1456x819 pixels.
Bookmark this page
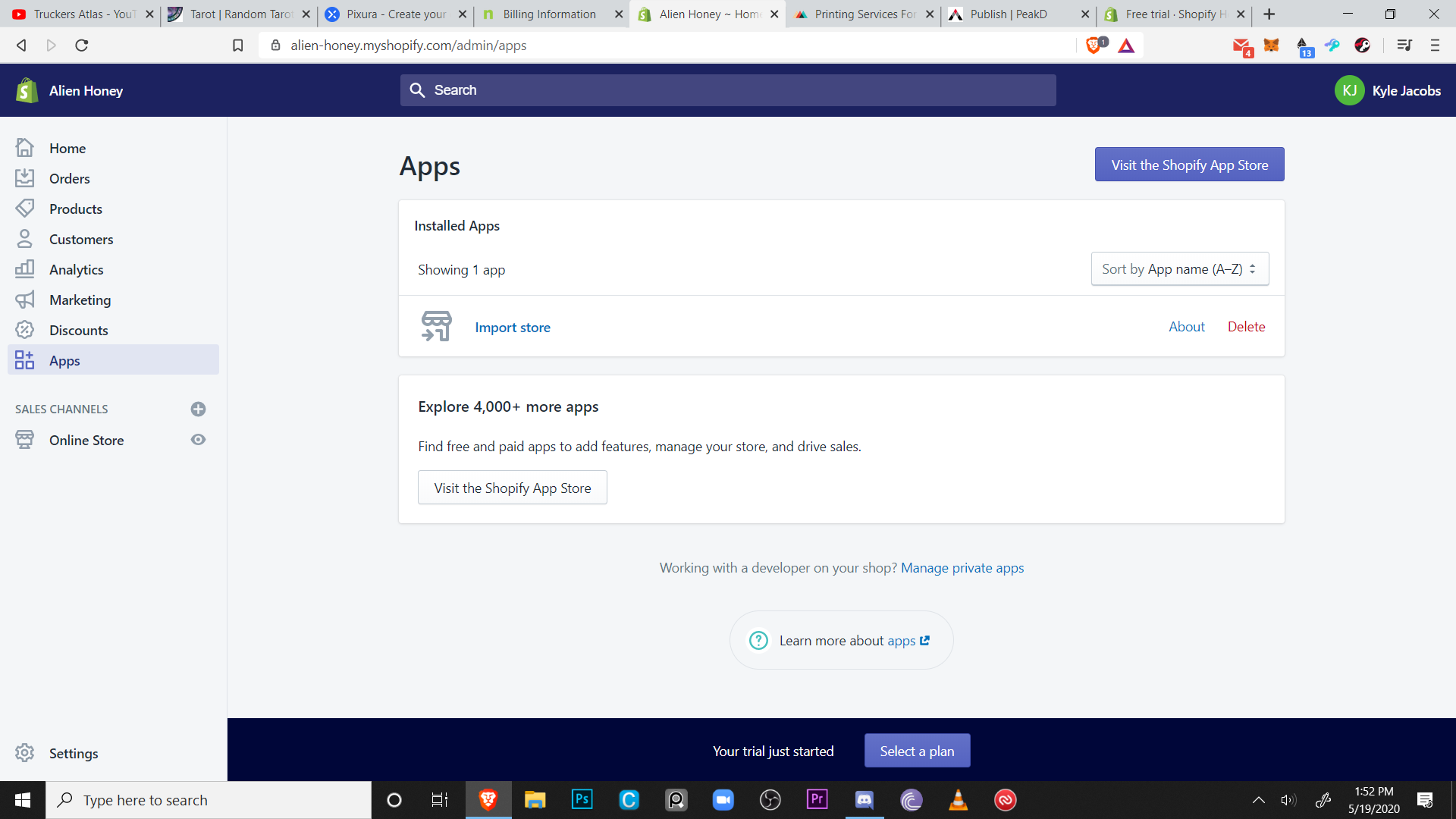coord(237,45)
